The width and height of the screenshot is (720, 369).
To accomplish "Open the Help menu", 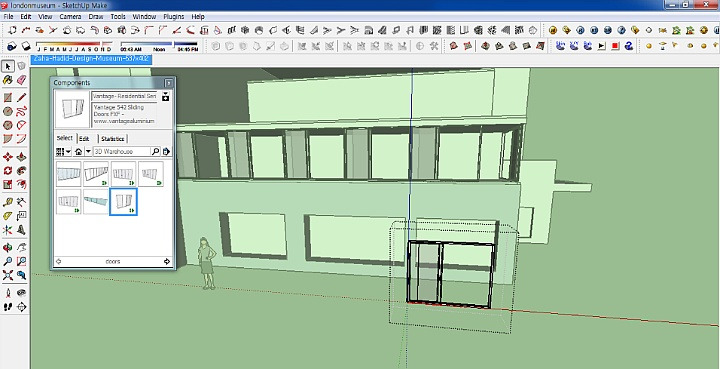I will click(198, 17).
